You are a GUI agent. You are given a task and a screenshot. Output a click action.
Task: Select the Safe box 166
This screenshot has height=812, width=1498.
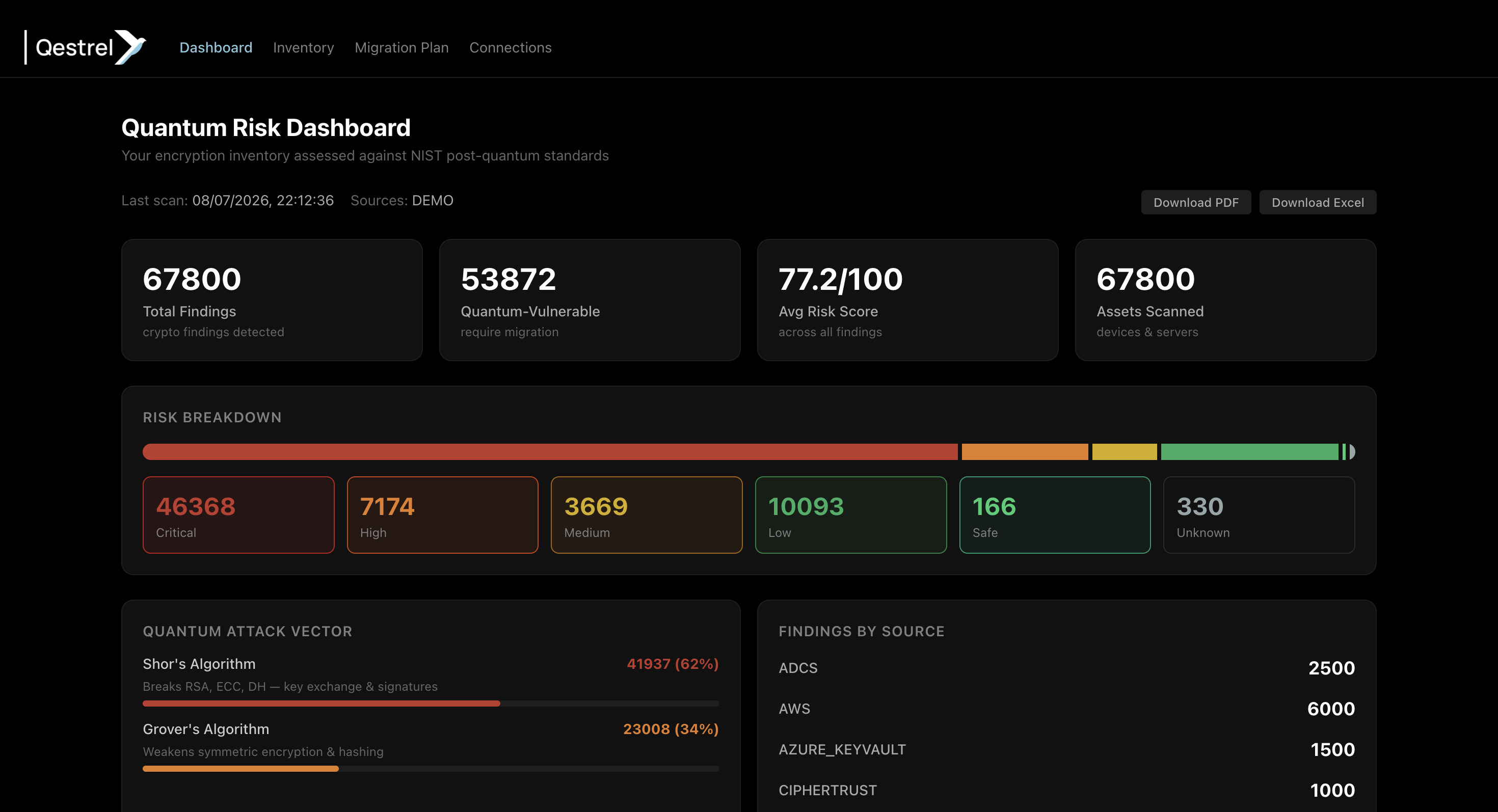[1055, 515]
